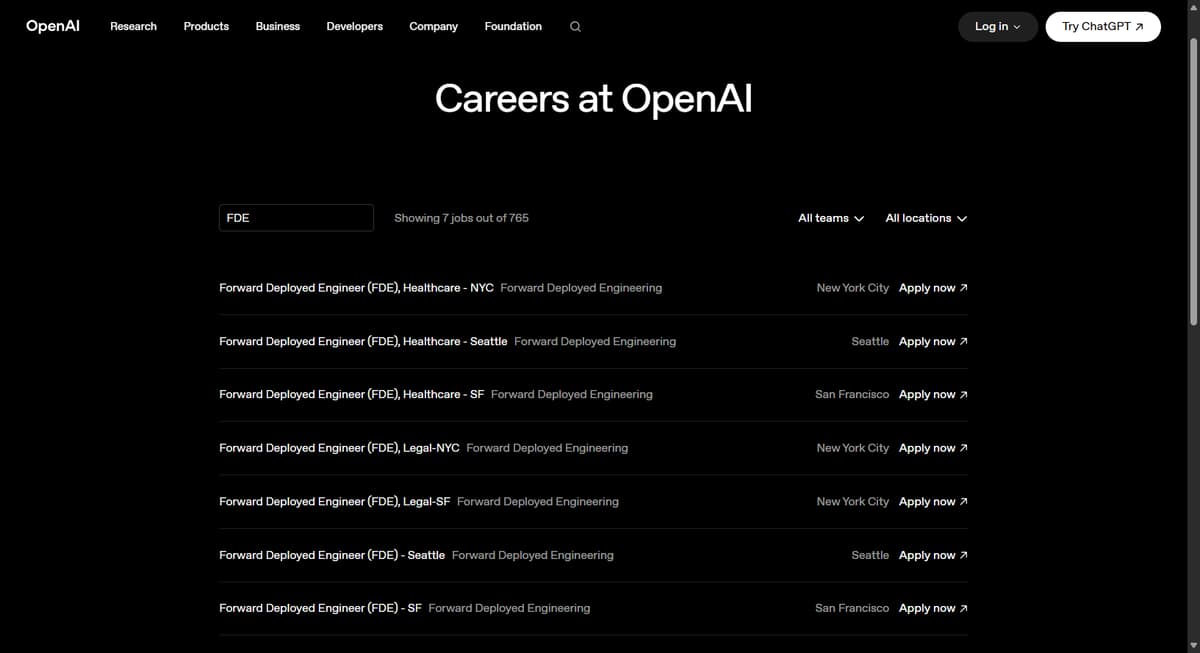Screen dimensions: 1200x653
Task: Open Forward Deployed Engineer (FDE) - SF job
Action: pos(320,608)
